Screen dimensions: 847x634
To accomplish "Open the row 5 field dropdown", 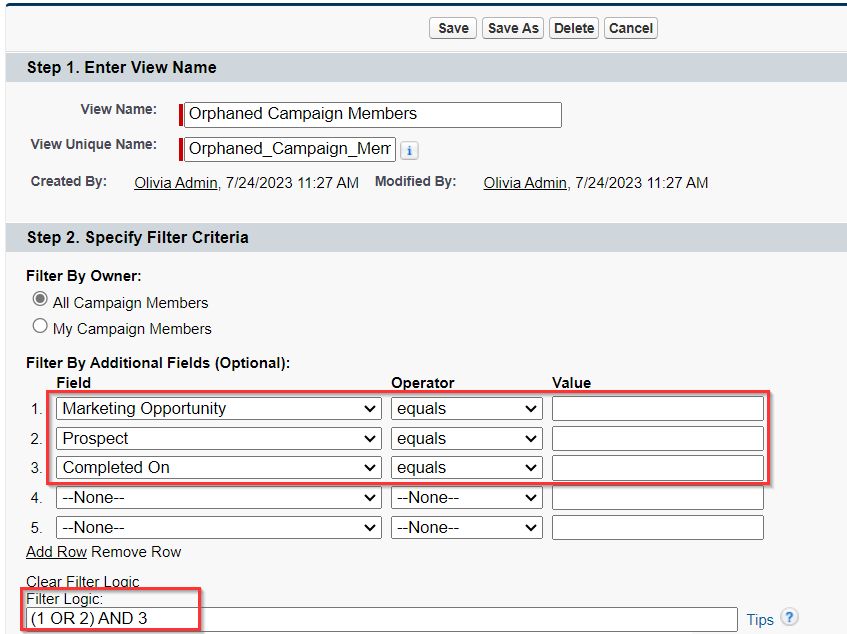I will 219,528.
